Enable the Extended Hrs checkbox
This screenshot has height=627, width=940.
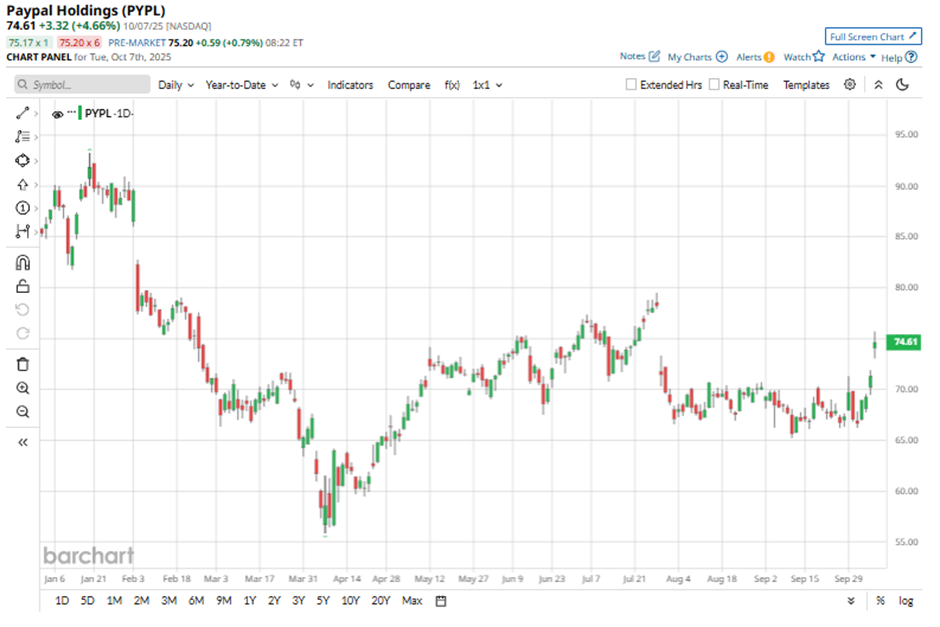tap(631, 85)
